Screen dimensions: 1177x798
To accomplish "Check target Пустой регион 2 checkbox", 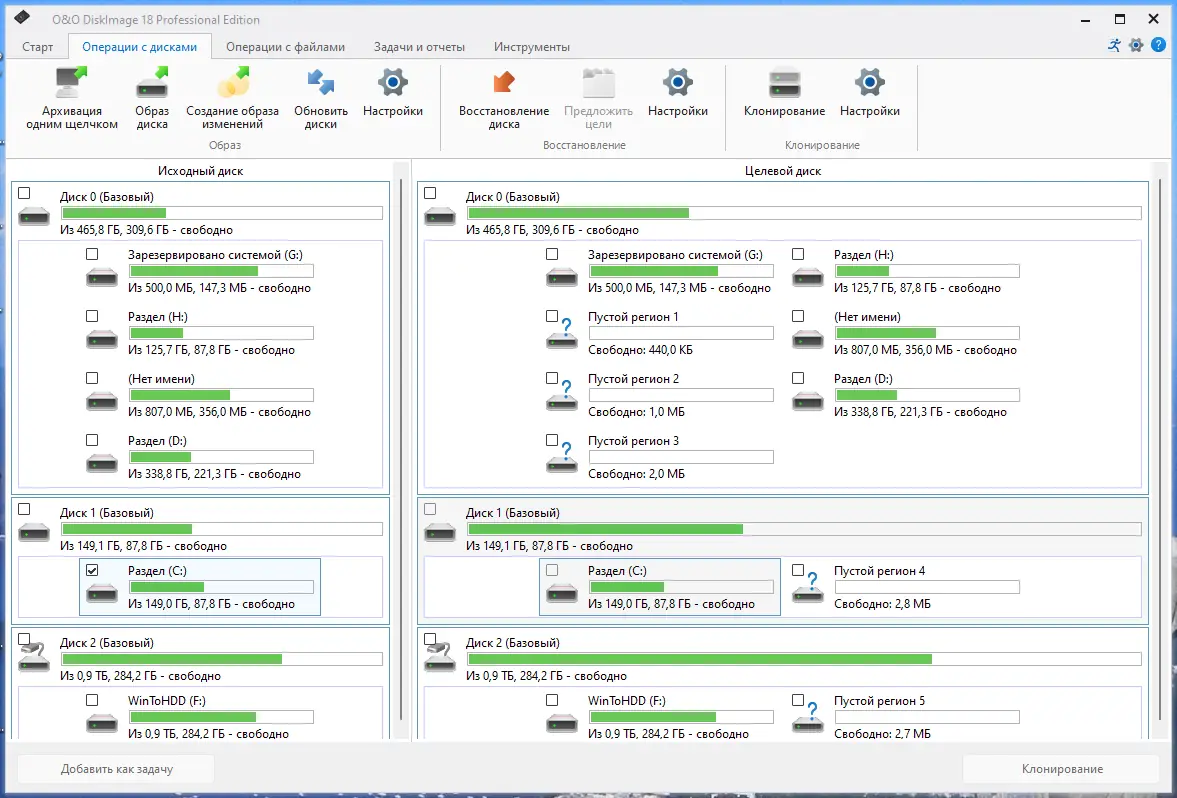I will (552, 378).
